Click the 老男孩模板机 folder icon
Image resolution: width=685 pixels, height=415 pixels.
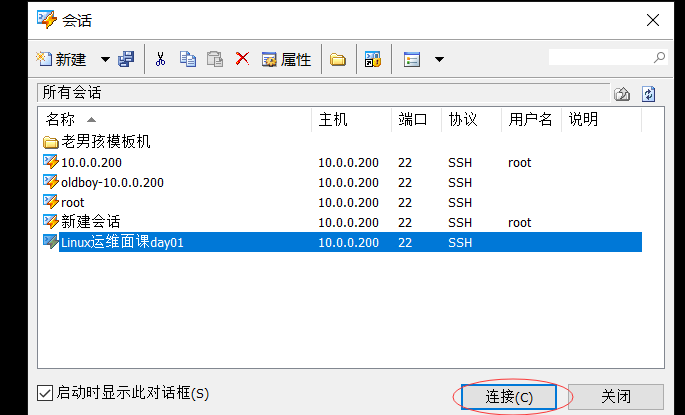pyautogui.click(x=51, y=142)
